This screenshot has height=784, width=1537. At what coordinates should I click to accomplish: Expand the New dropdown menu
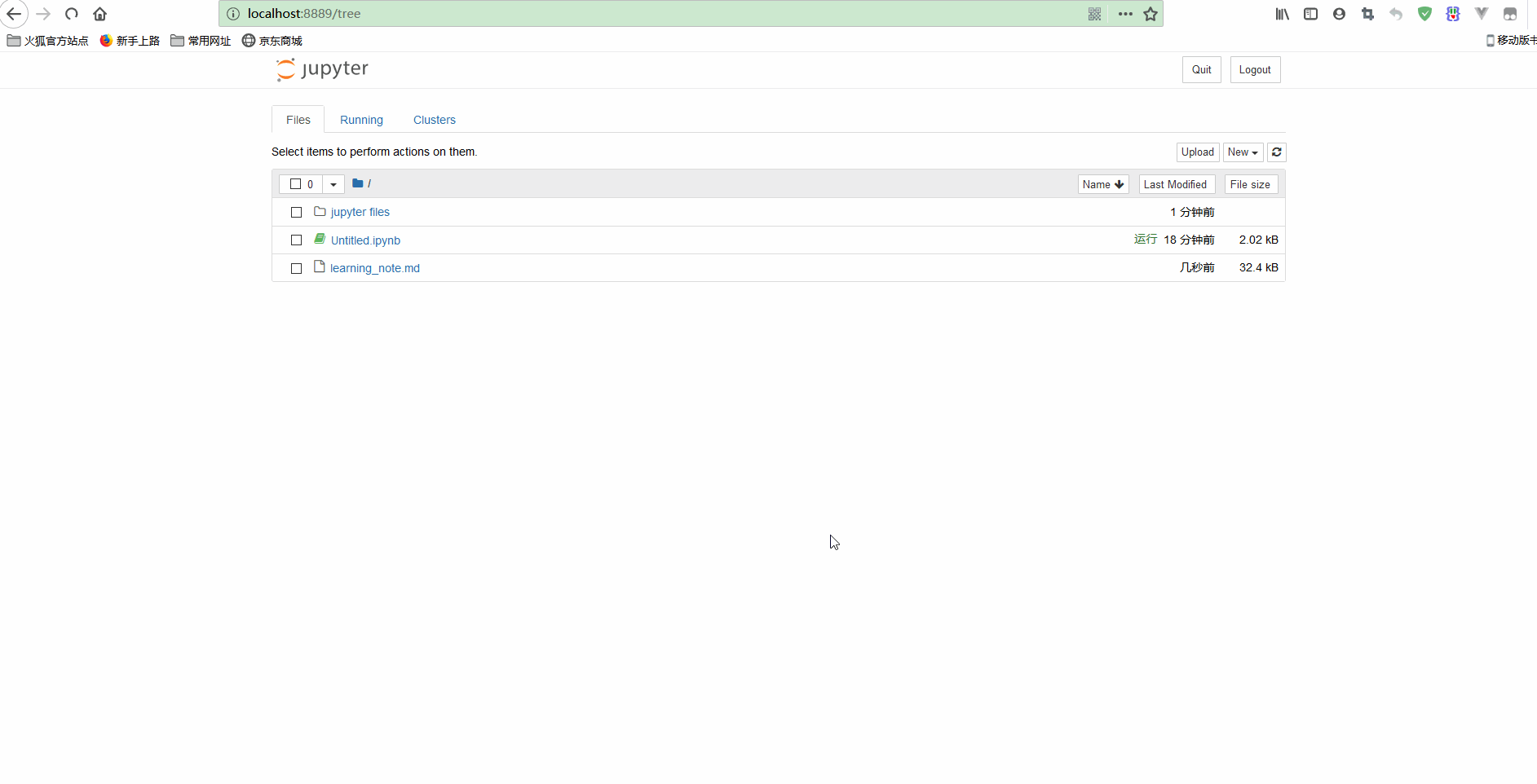[1242, 152]
